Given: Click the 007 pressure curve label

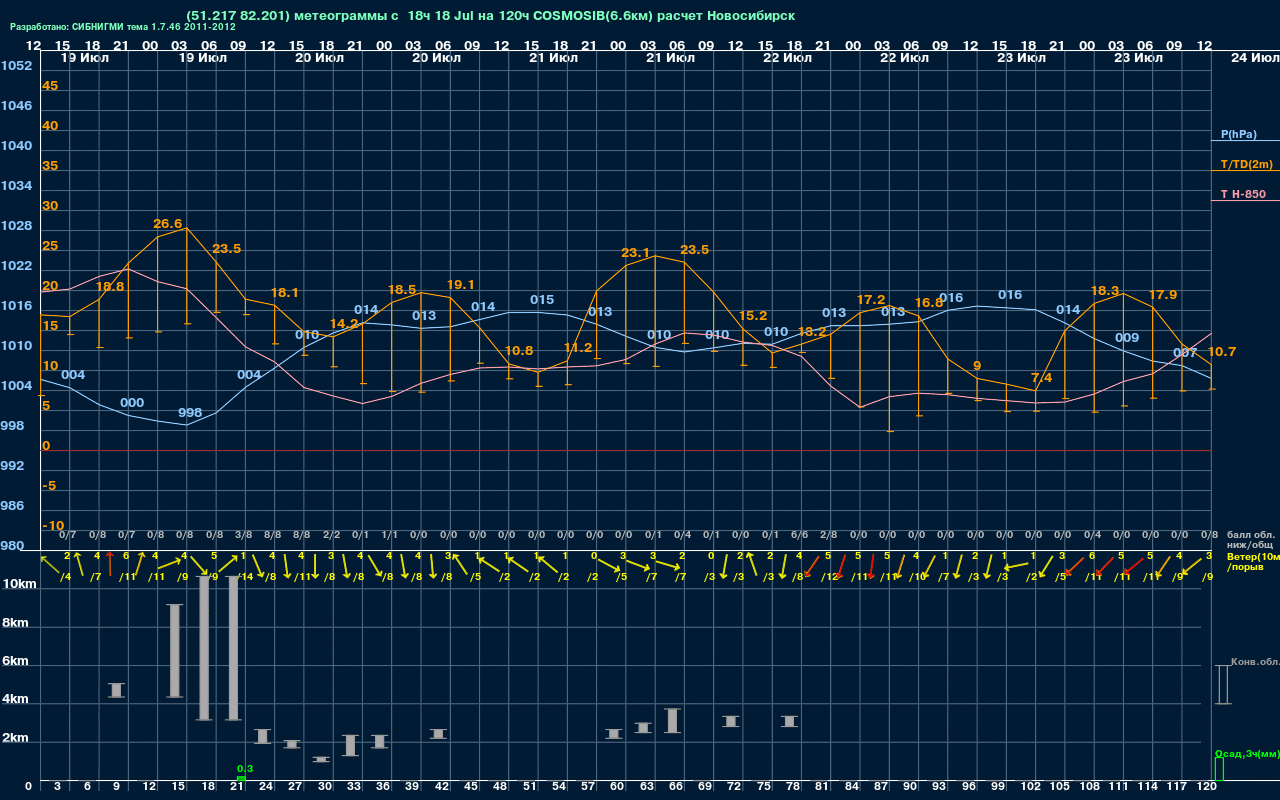Looking at the screenshot, I should [x=1185, y=353].
